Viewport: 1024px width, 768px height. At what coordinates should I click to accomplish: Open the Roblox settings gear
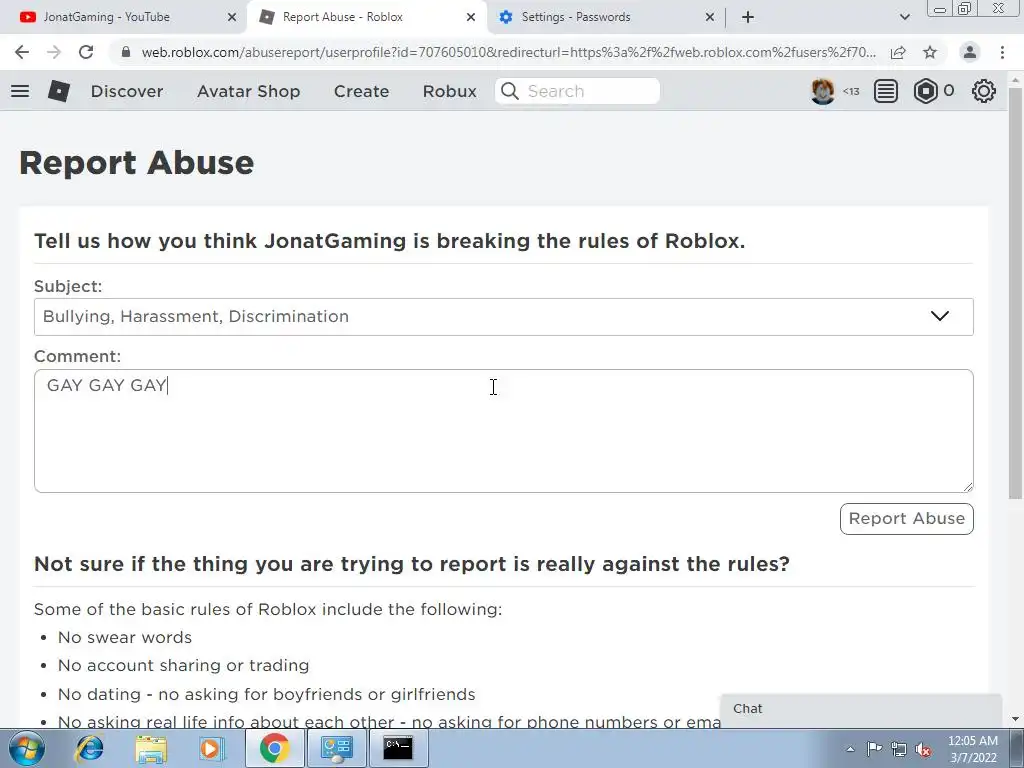click(x=984, y=91)
